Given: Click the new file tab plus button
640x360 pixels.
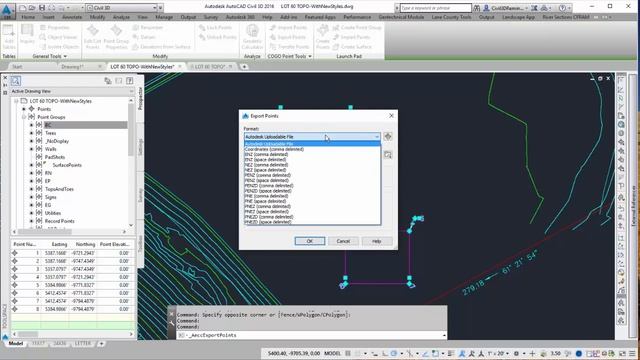Looking at the screenshot, I should click(x=244, y=67).
